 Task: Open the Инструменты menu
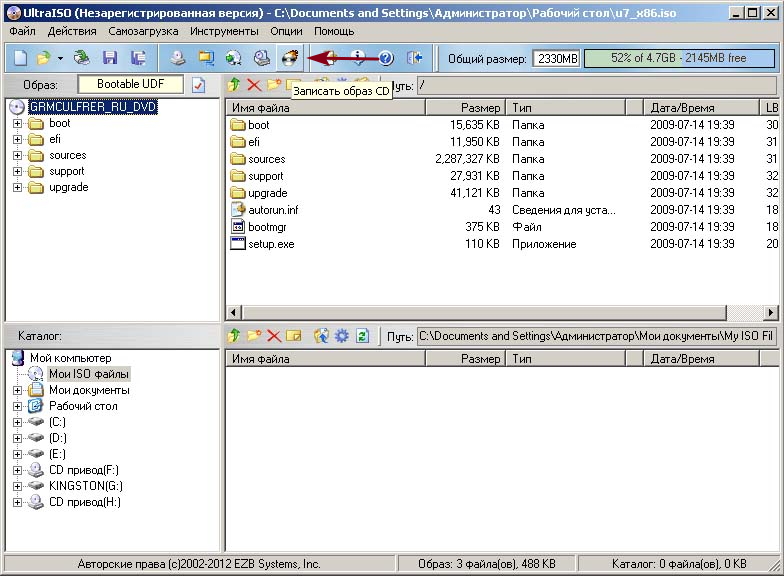coord(224,31)
